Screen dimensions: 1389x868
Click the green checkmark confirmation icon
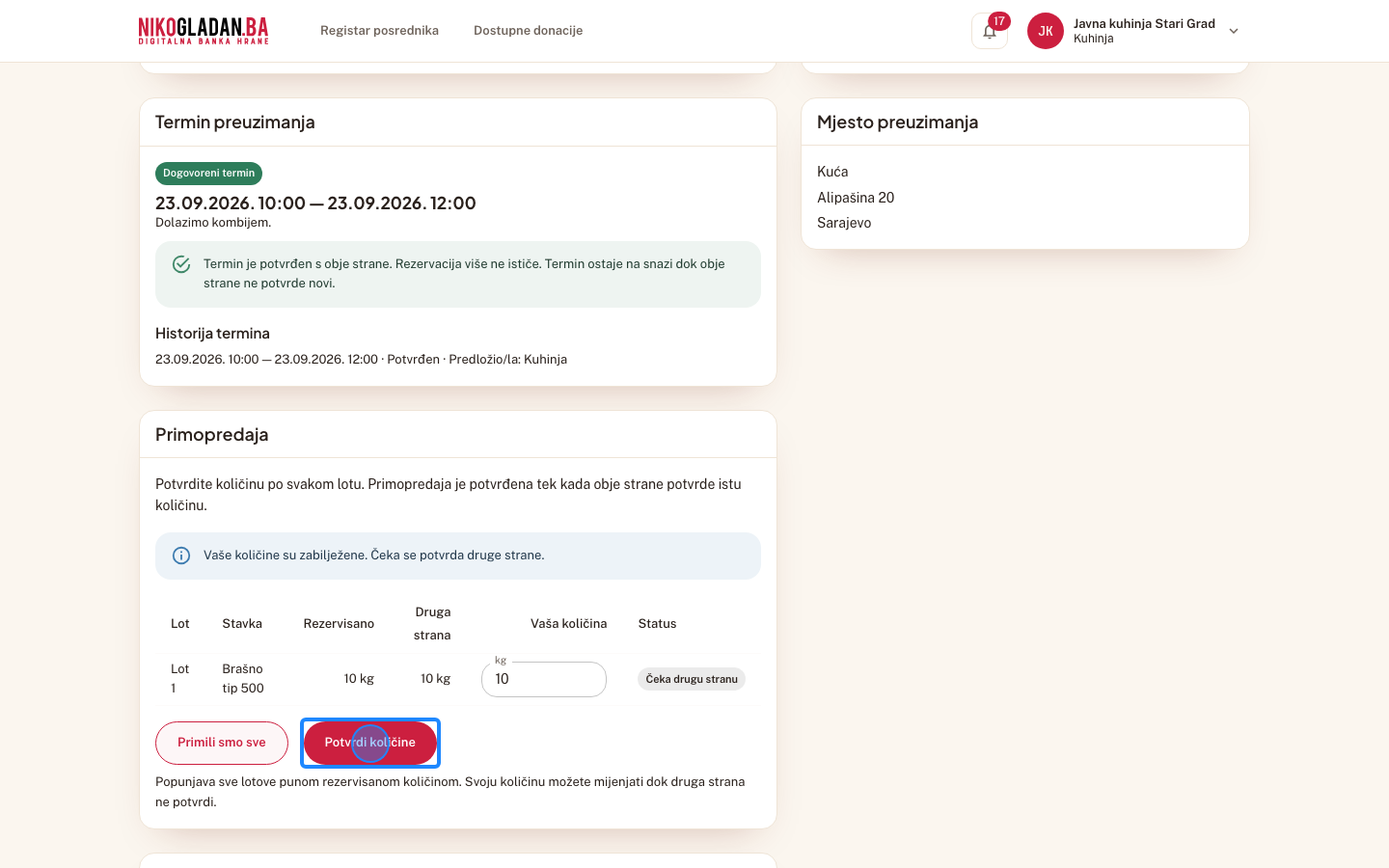point(181,264)
